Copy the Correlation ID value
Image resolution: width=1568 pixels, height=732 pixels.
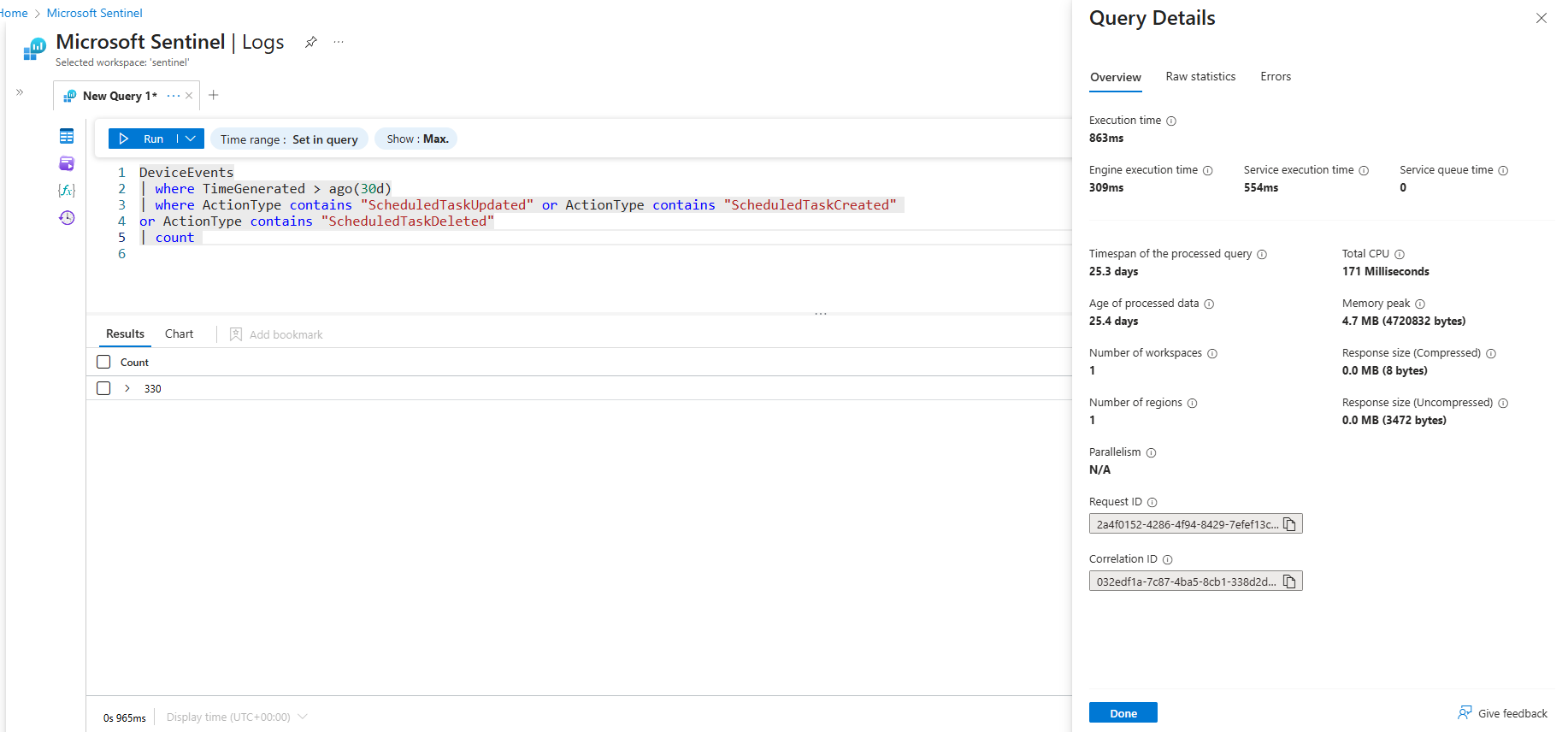(x=1289, y=581)
